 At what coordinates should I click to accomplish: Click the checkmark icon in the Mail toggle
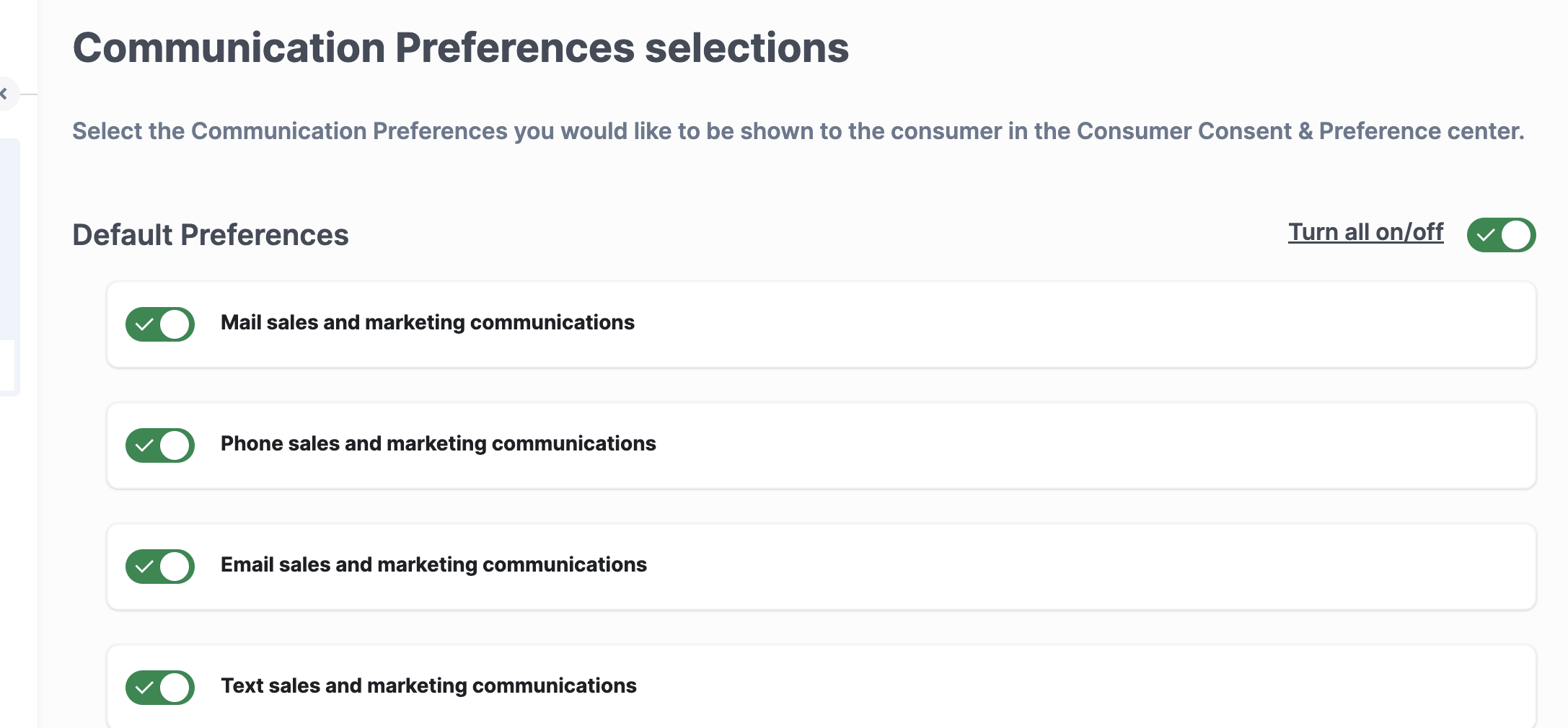click(144, 324)
